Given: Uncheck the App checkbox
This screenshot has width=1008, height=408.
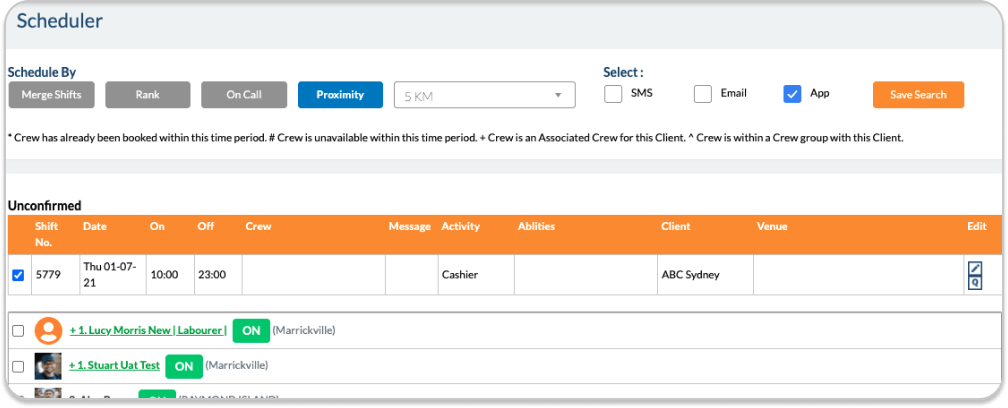Looking at the screenshot, I should point(792,94).
